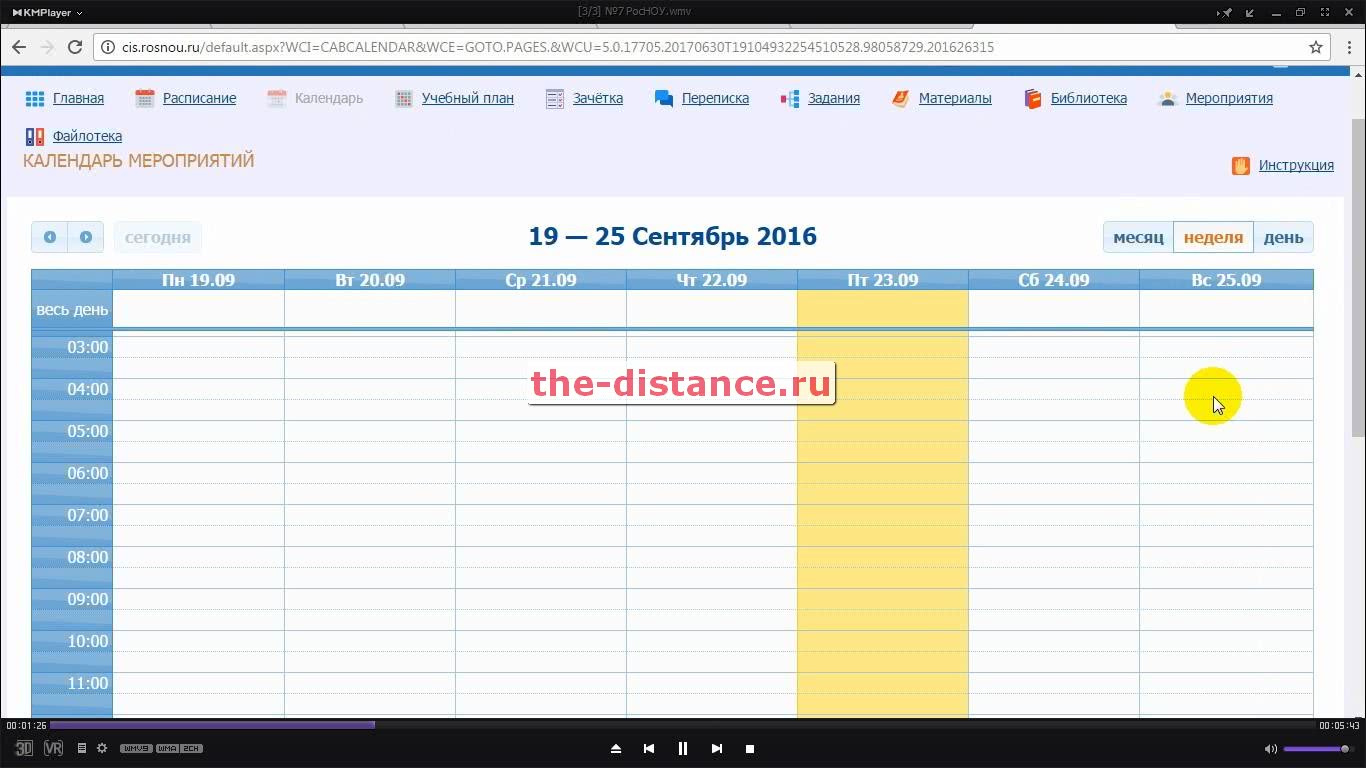Switch calendar to день view
Image resolution: width=1366 pixels, height=768 pixels.
pyautogui.click(x=1283, y=237)
